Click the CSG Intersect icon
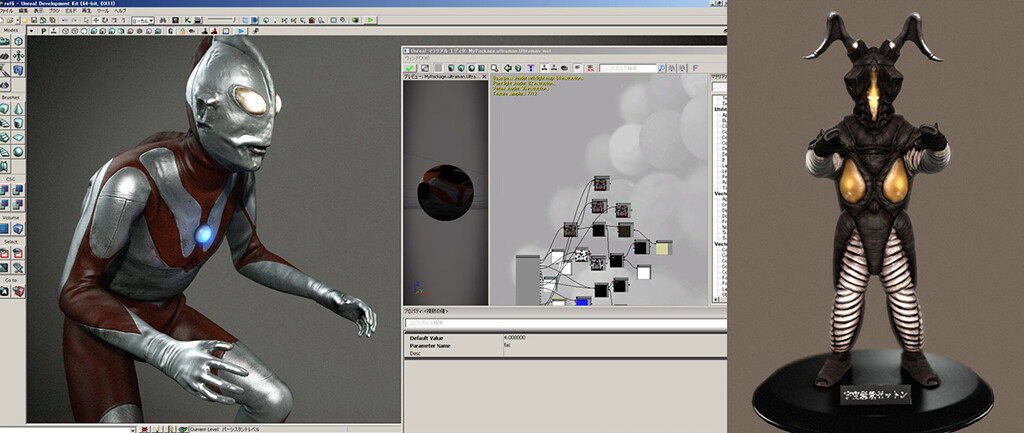 point(5,204)
